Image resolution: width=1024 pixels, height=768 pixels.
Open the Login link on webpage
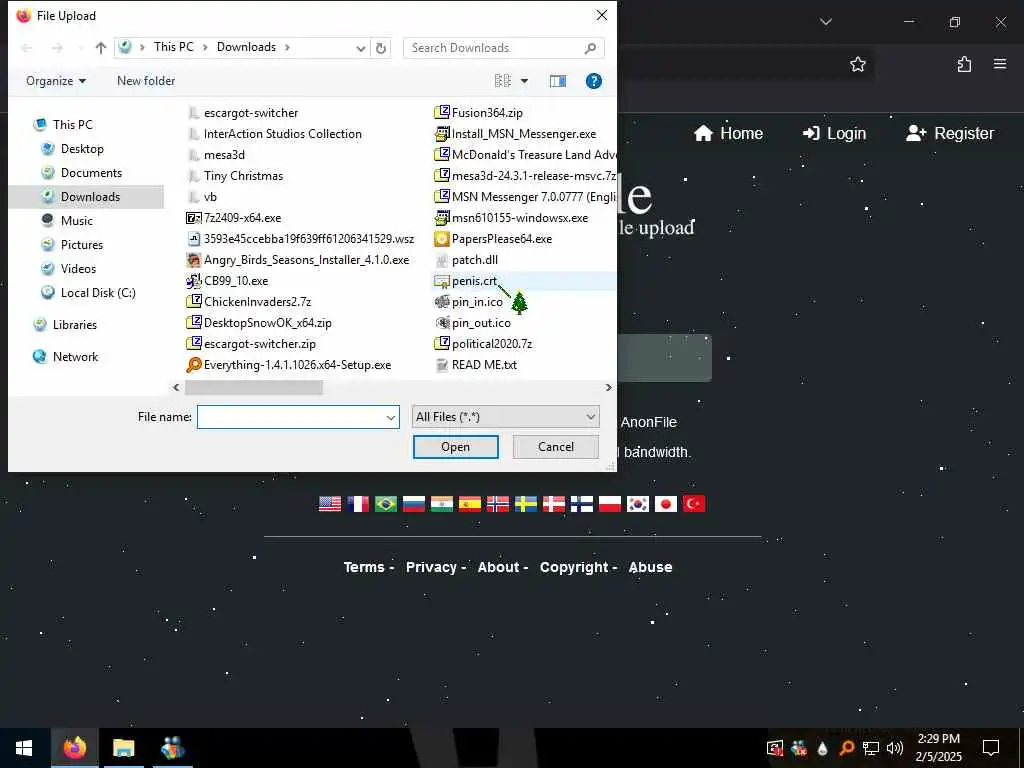[x=834, y=133]
